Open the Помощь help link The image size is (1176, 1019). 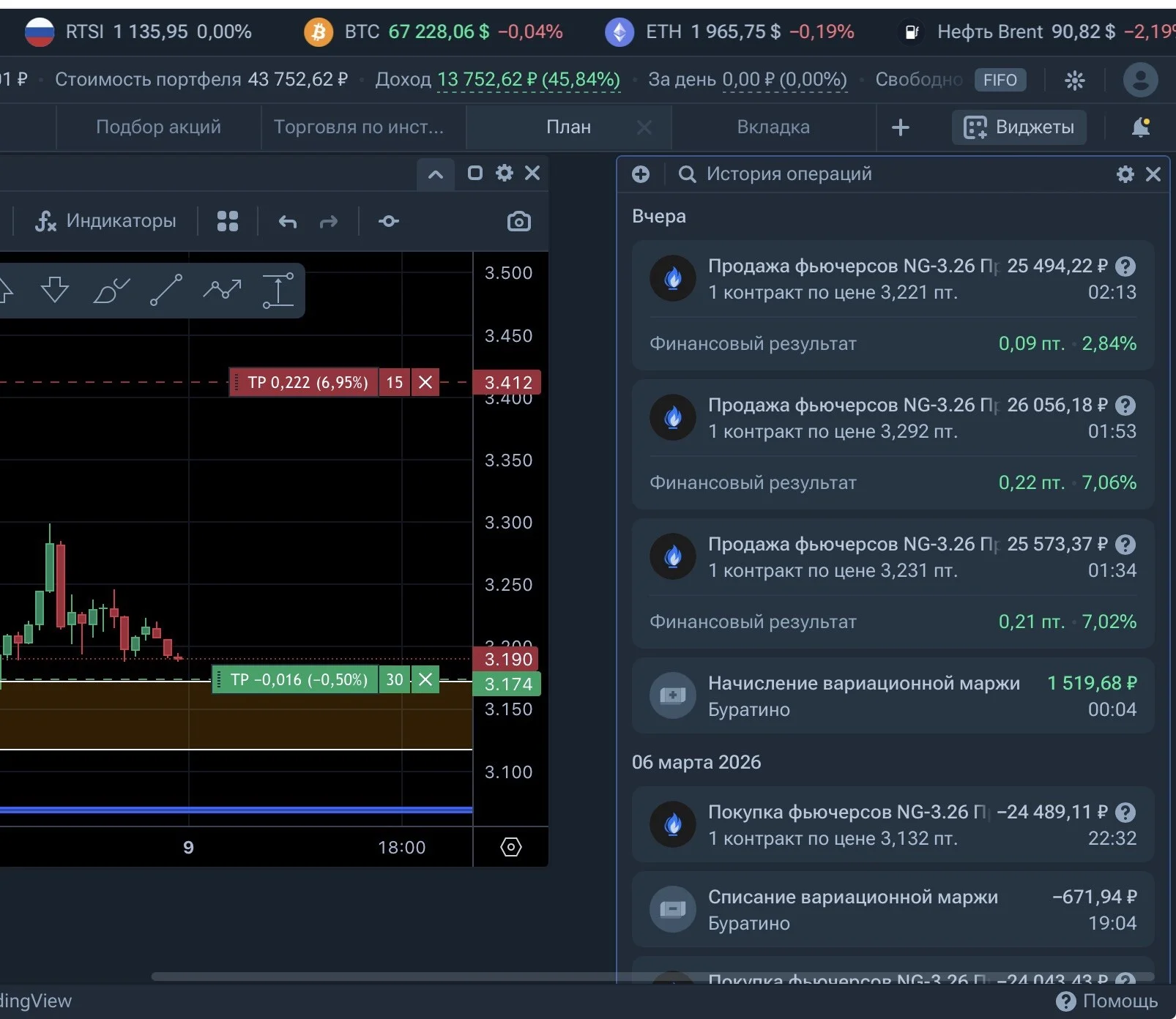[1107, 1001]
